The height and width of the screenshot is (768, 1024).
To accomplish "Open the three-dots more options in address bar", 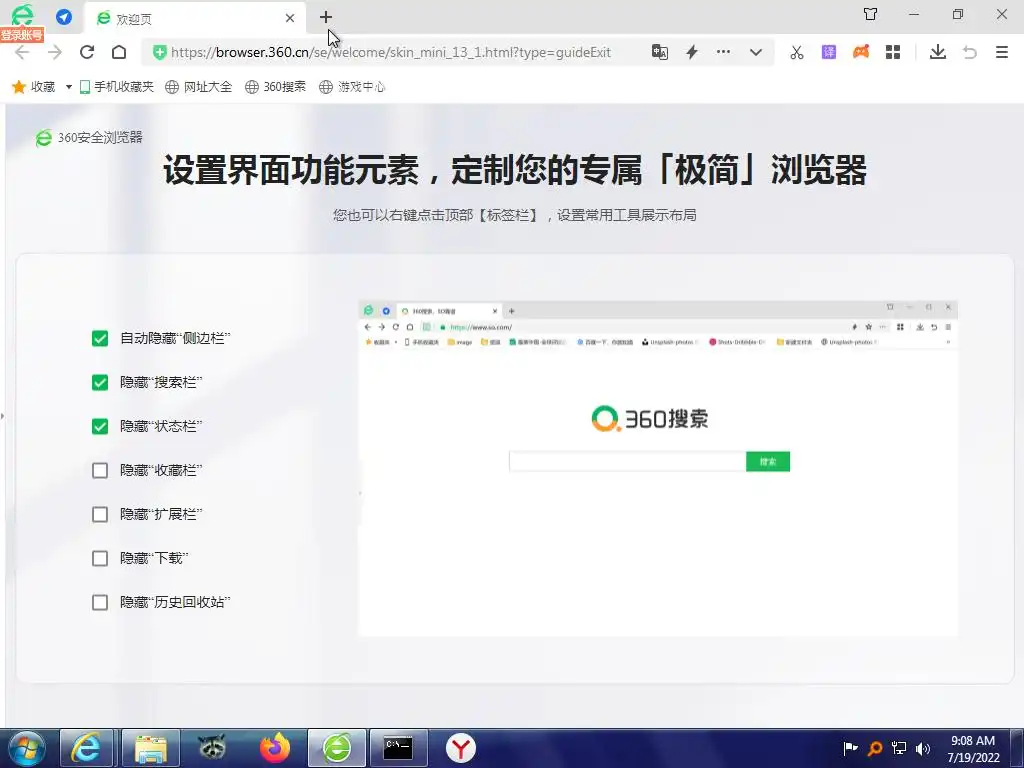I will (724, 52).
